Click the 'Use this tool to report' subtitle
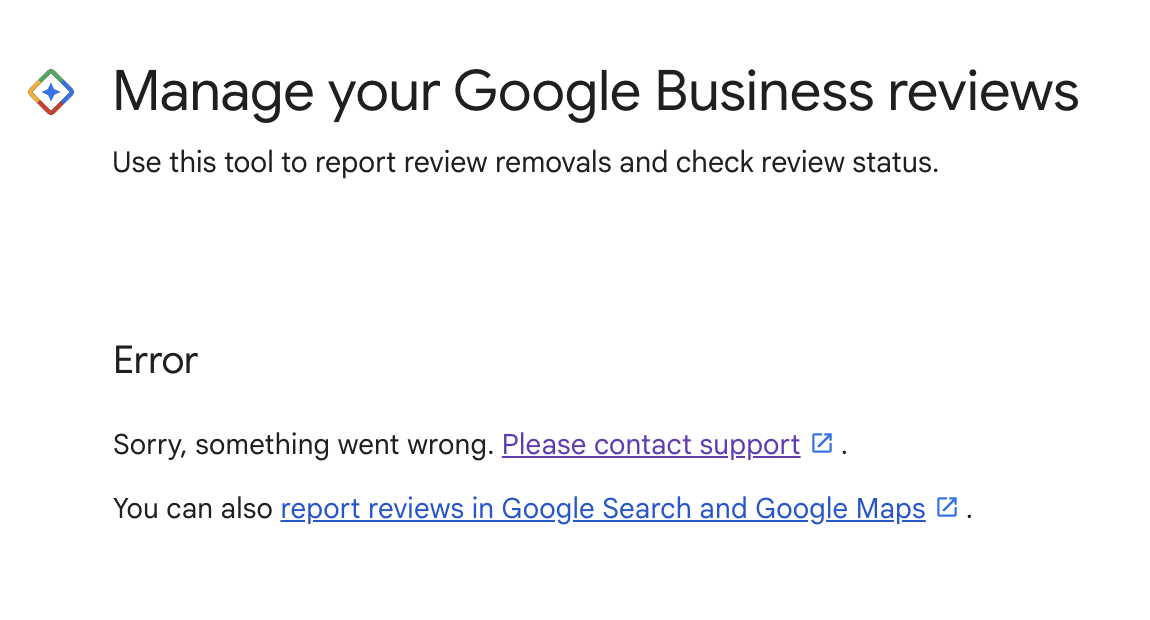The width and height of the screenshot is (1150, 620). 525,162
